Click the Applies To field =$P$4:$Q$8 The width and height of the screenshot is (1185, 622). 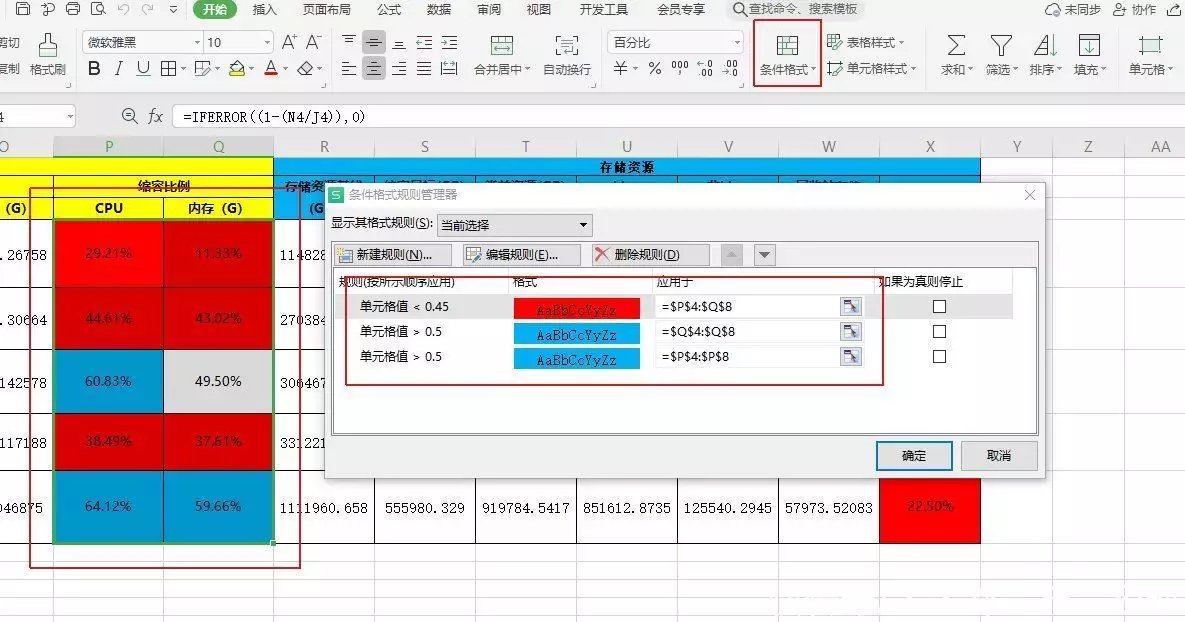747,306
